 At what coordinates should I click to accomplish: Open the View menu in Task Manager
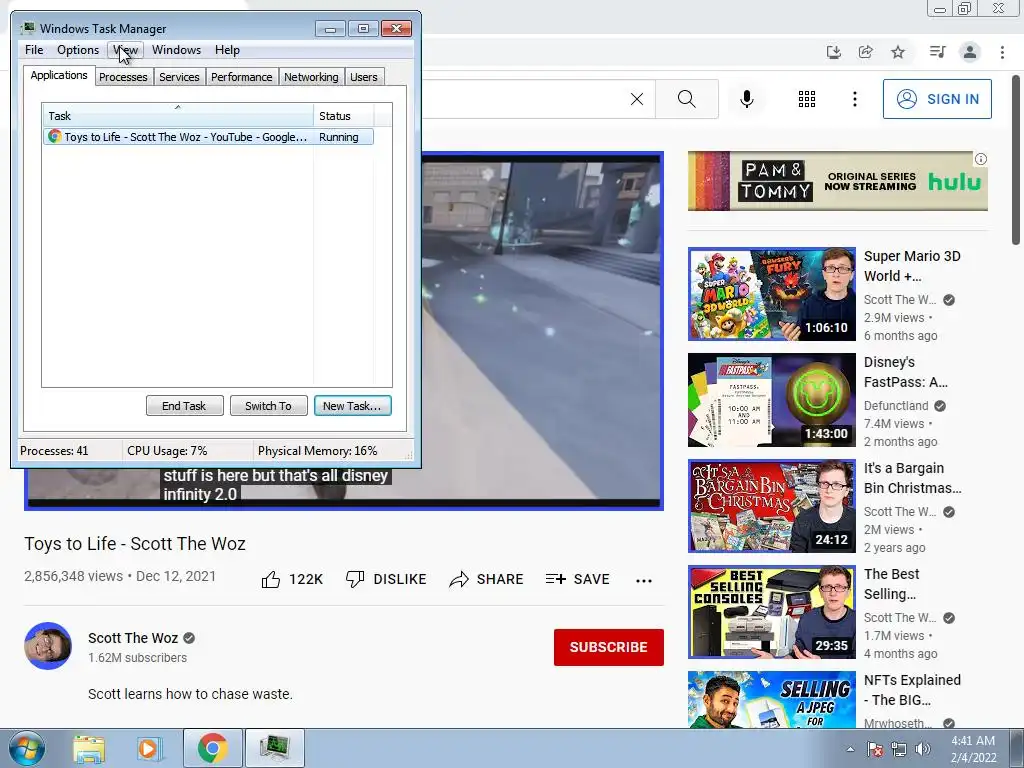(x=125, y=50)
